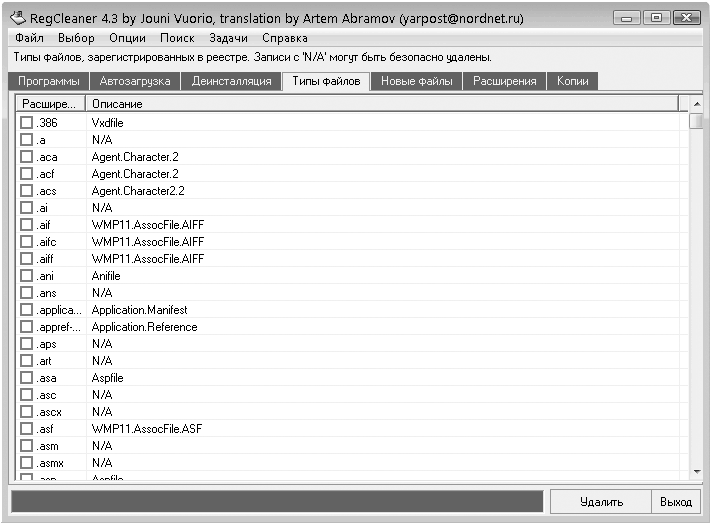Switch to the Программы tab
This screenshot has height=523, width=710.
(48, 81)
